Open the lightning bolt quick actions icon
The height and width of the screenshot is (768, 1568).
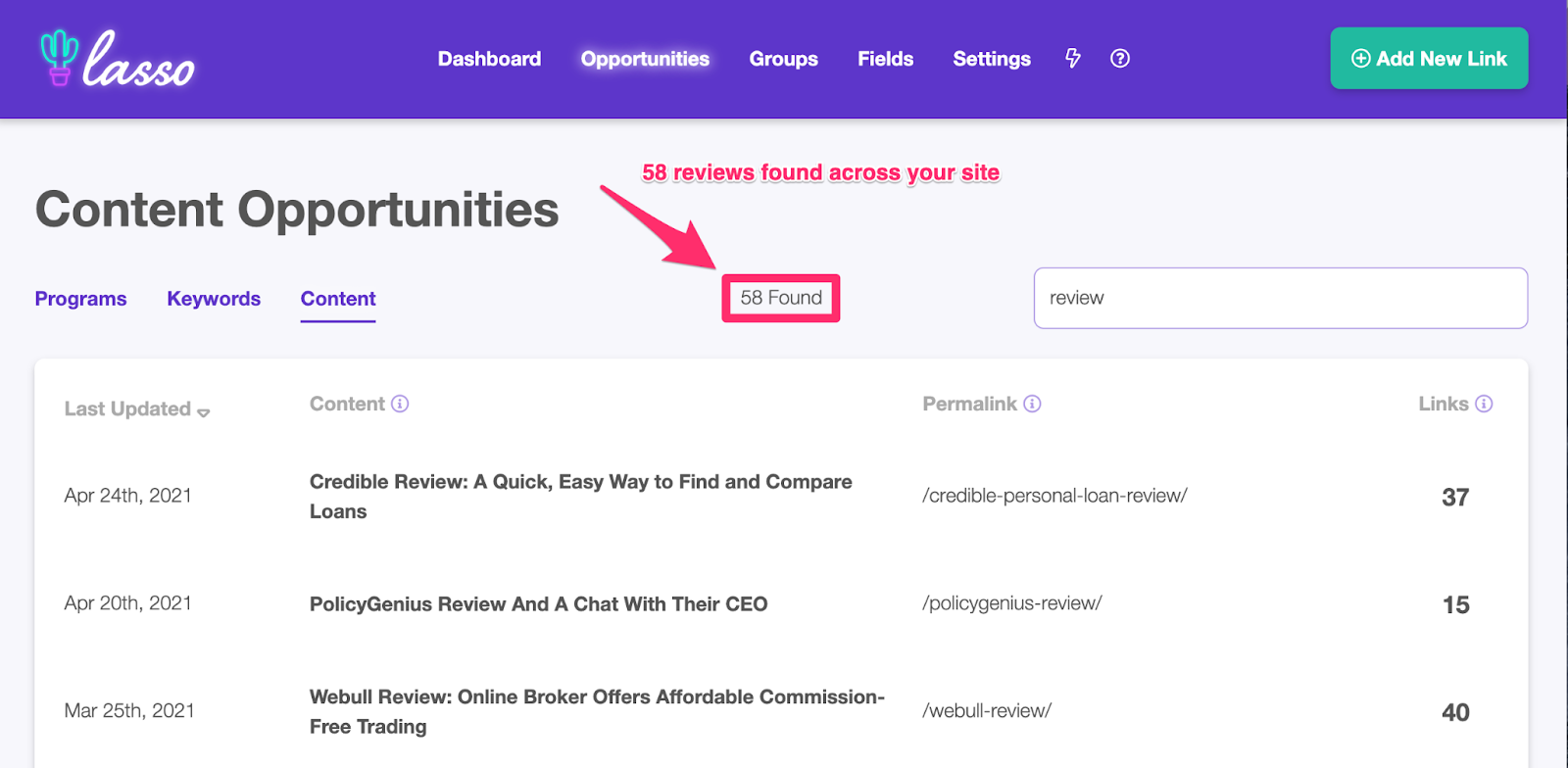click(1073, 59)
